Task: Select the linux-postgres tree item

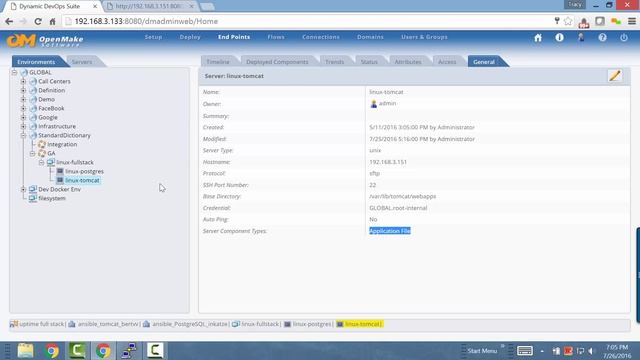Action: point(84,171)
